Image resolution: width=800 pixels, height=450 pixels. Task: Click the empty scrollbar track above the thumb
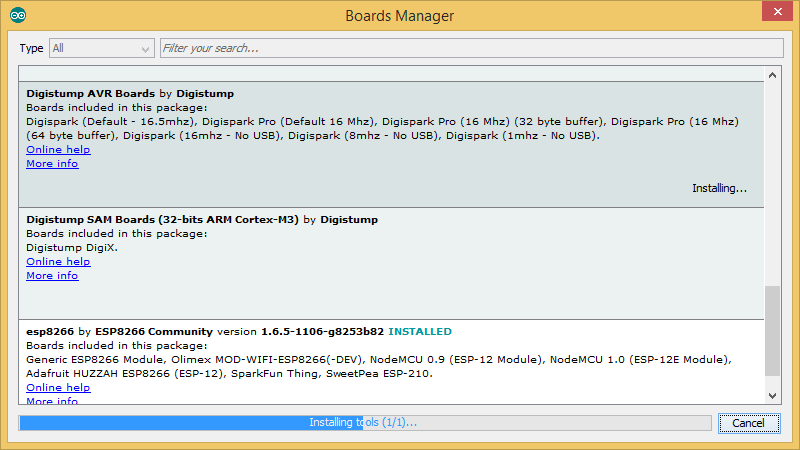point(773,180)
